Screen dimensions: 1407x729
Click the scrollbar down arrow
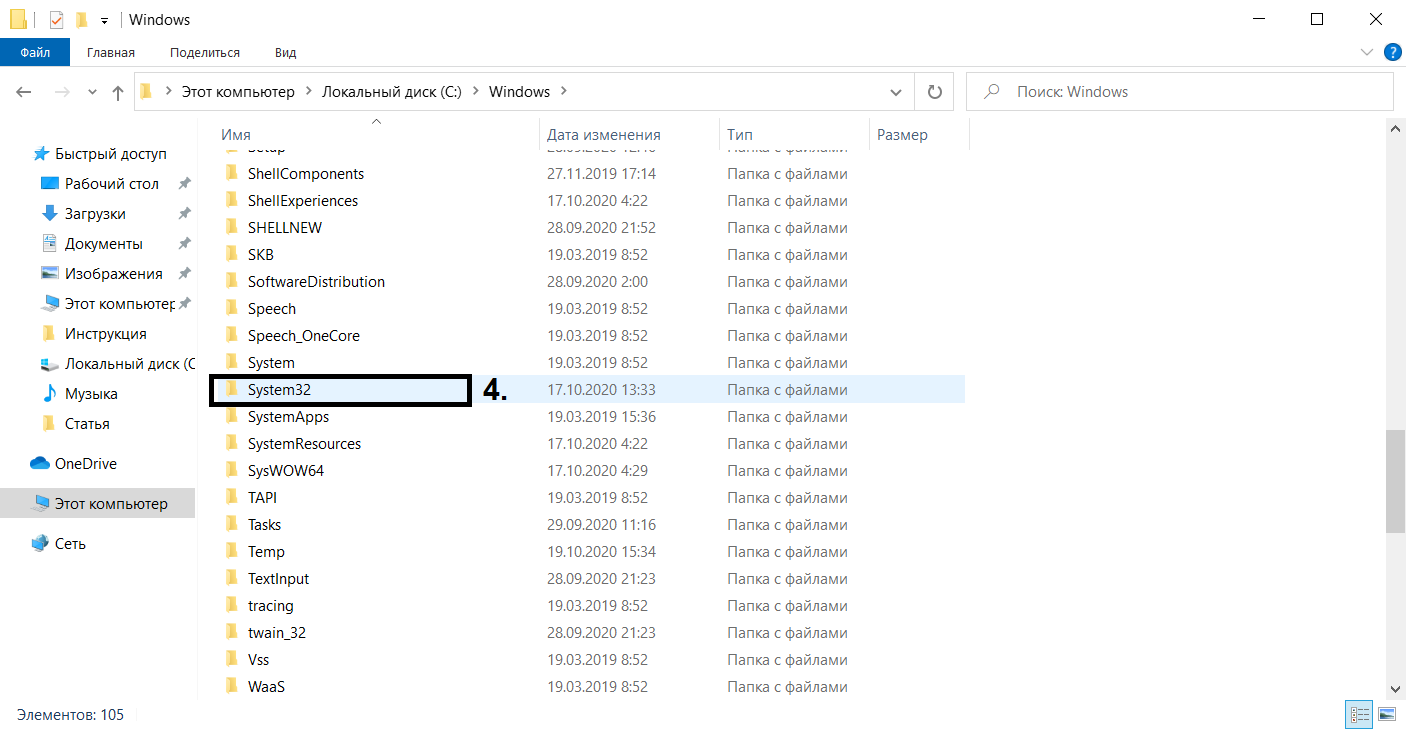tap(1396, 688)
